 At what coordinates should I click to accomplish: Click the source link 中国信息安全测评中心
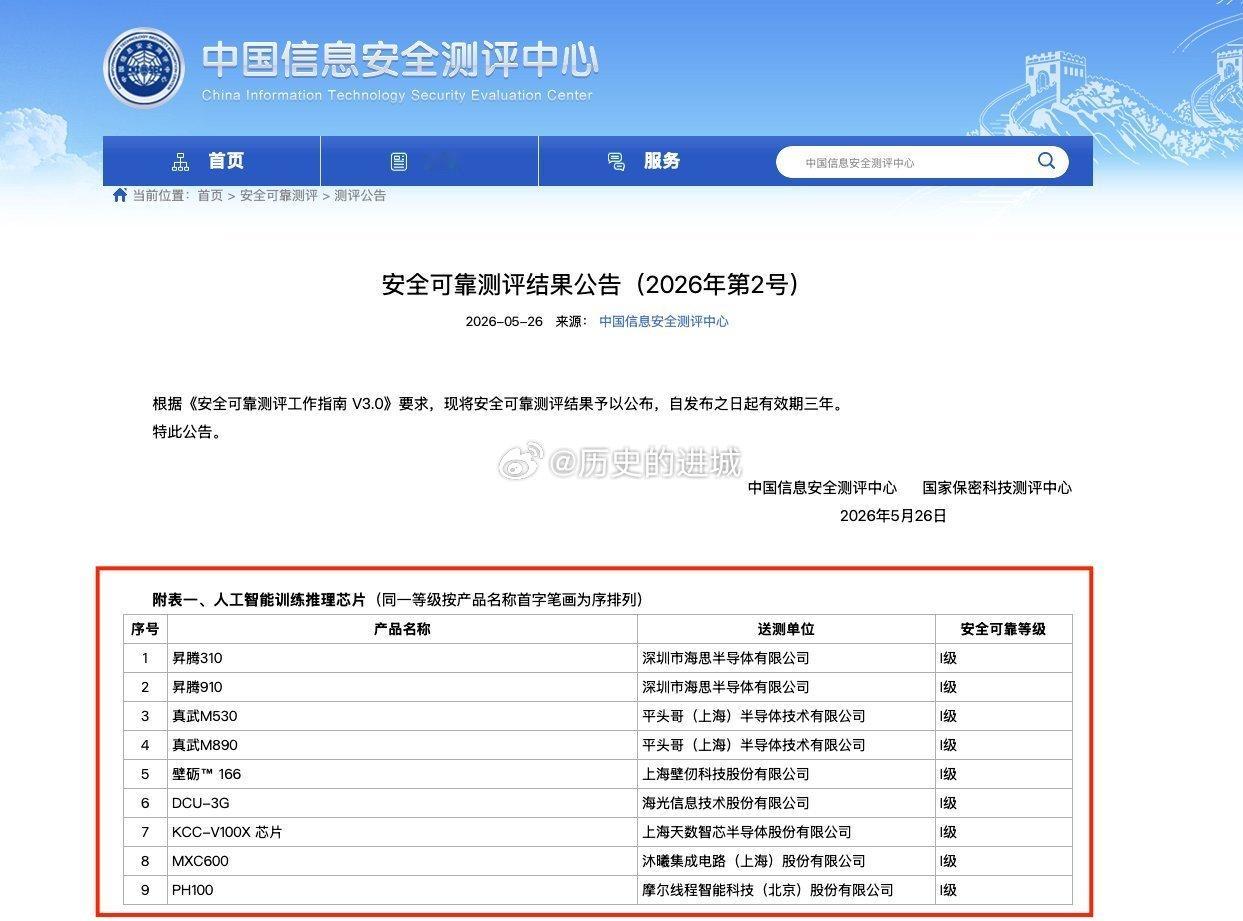click(664, 322)
